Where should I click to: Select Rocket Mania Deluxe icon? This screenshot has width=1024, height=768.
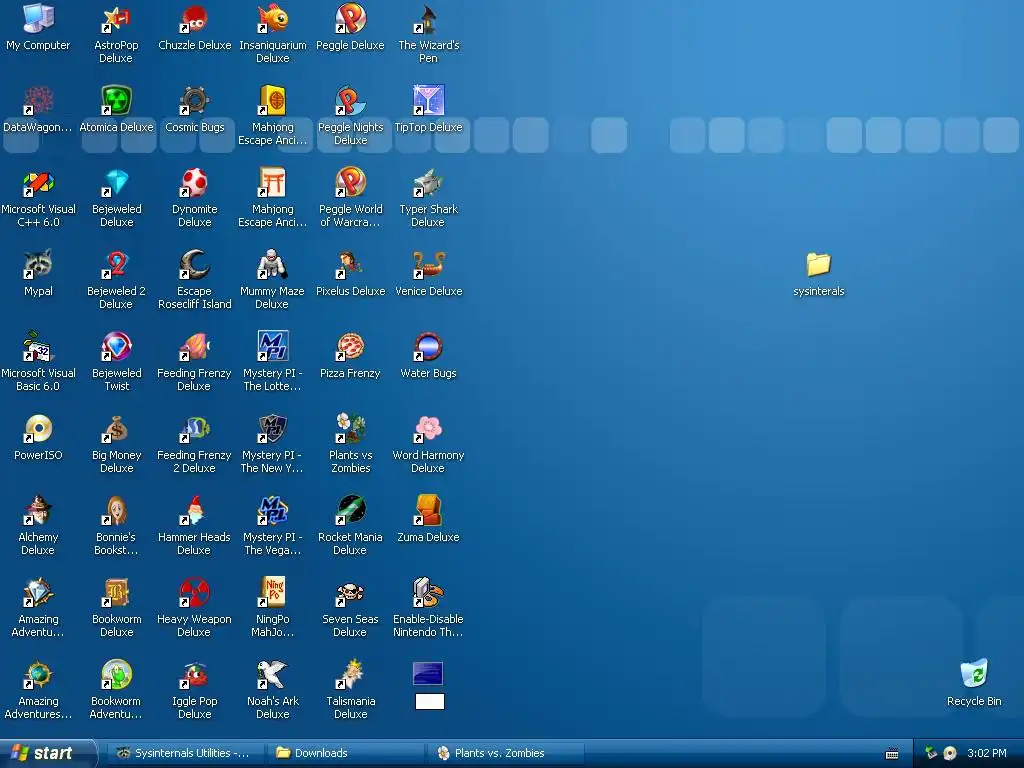tap(351, 511)
